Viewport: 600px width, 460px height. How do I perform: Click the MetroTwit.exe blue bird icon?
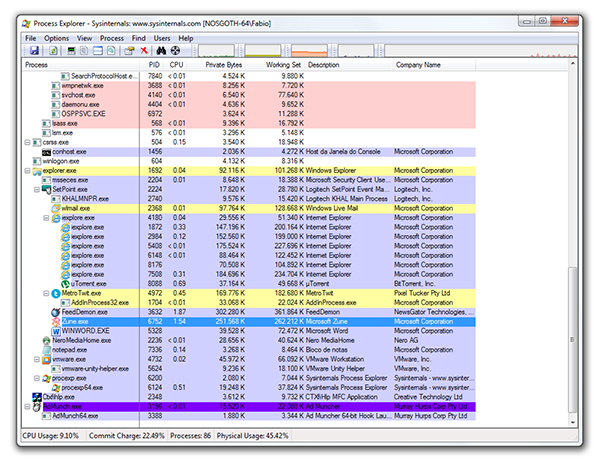56,293
